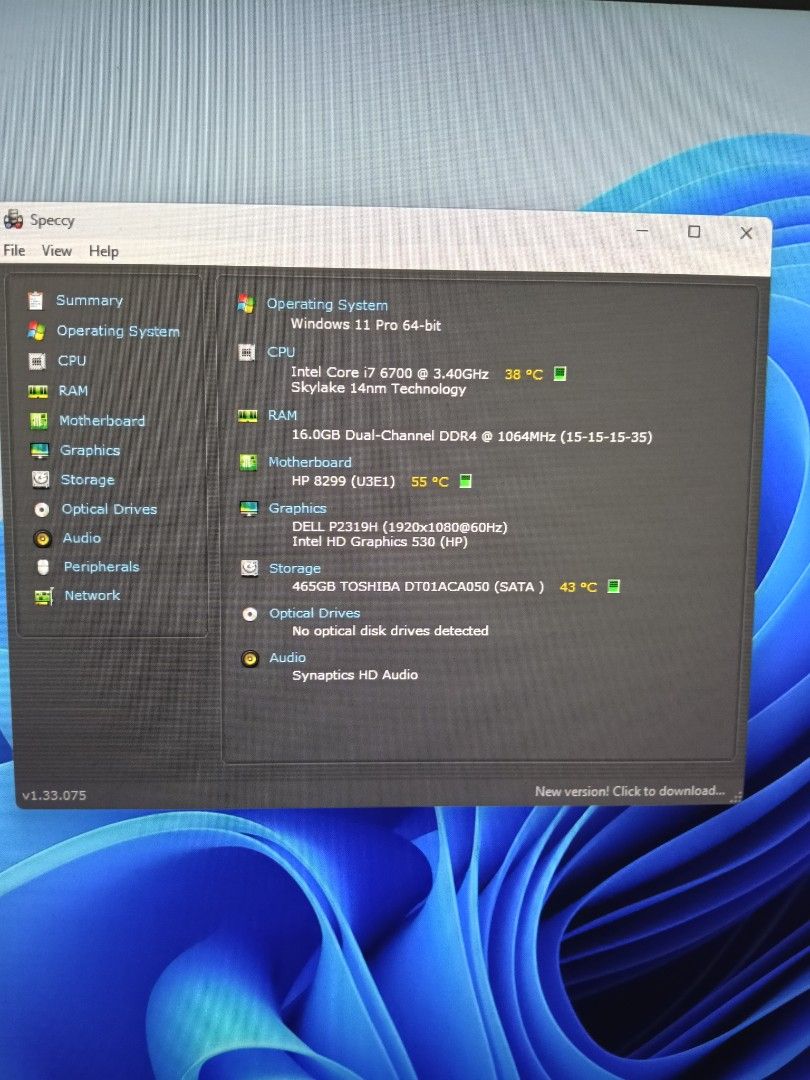The height and width of the screenshot is (1080, 810).
Task: Click 'Skylake 14nm Technology' text
Action: [378, 388]
